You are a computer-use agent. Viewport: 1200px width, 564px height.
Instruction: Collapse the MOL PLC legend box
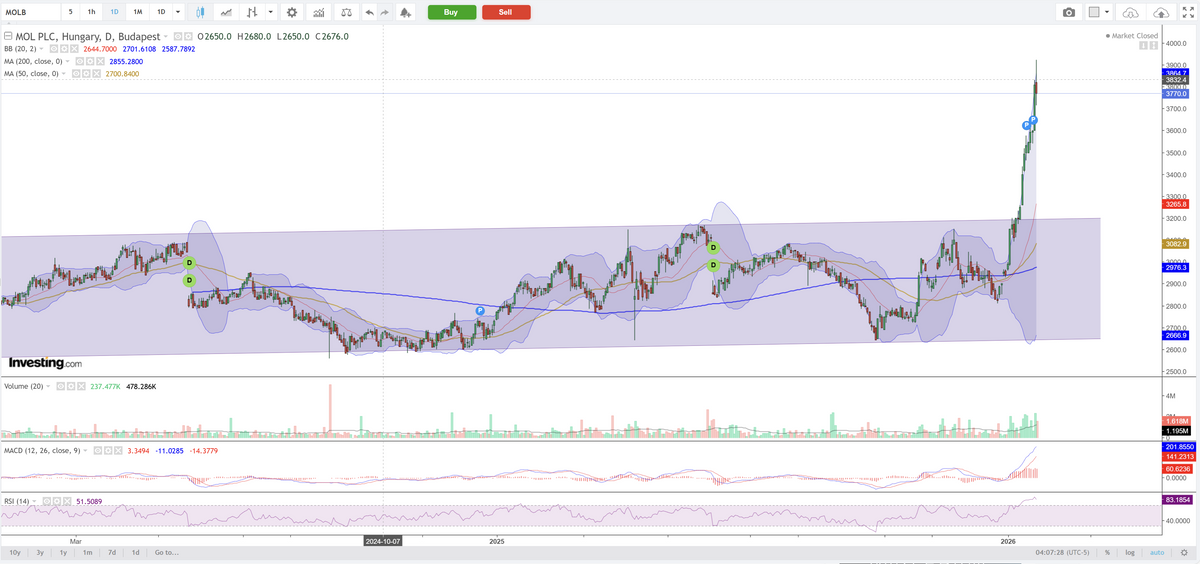coord(8,35)
